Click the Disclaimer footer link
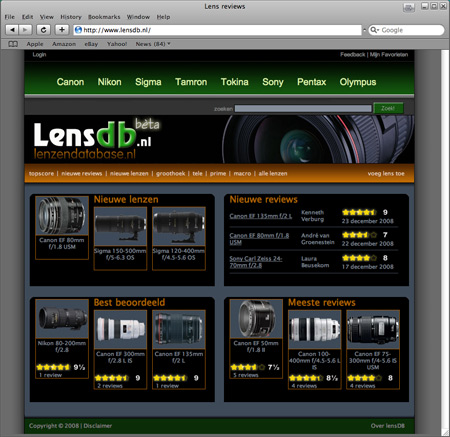The image size is (450, 437). [98, 426]
